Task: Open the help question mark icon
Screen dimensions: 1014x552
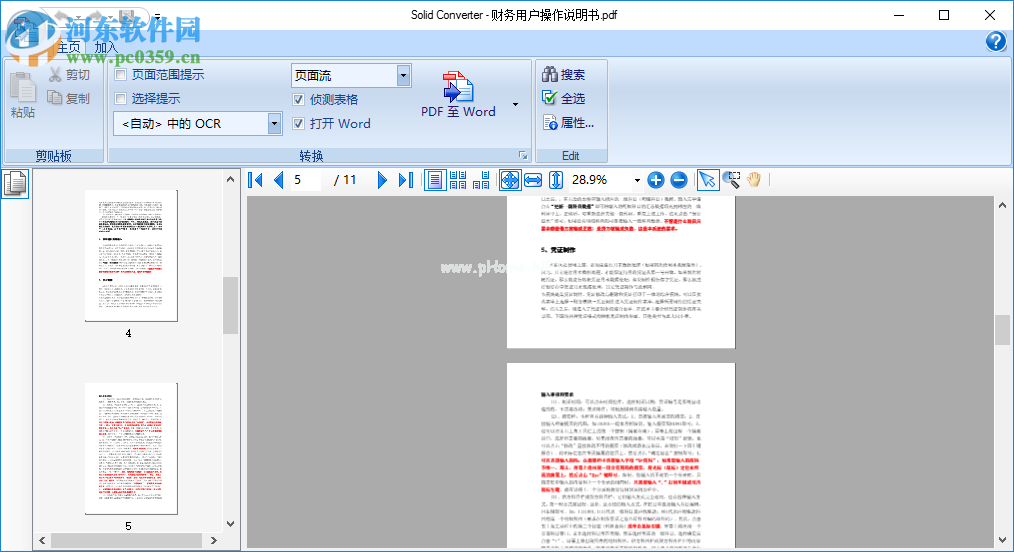Action: [x=995, y=41]
